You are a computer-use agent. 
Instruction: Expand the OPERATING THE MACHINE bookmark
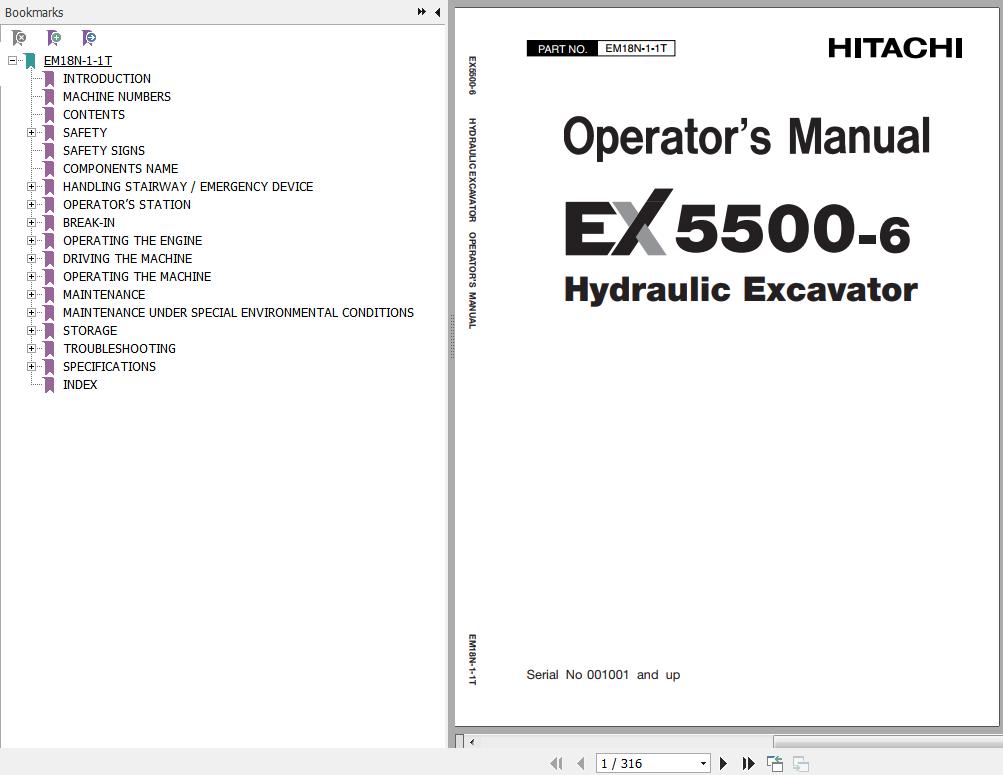click(31, 276)
